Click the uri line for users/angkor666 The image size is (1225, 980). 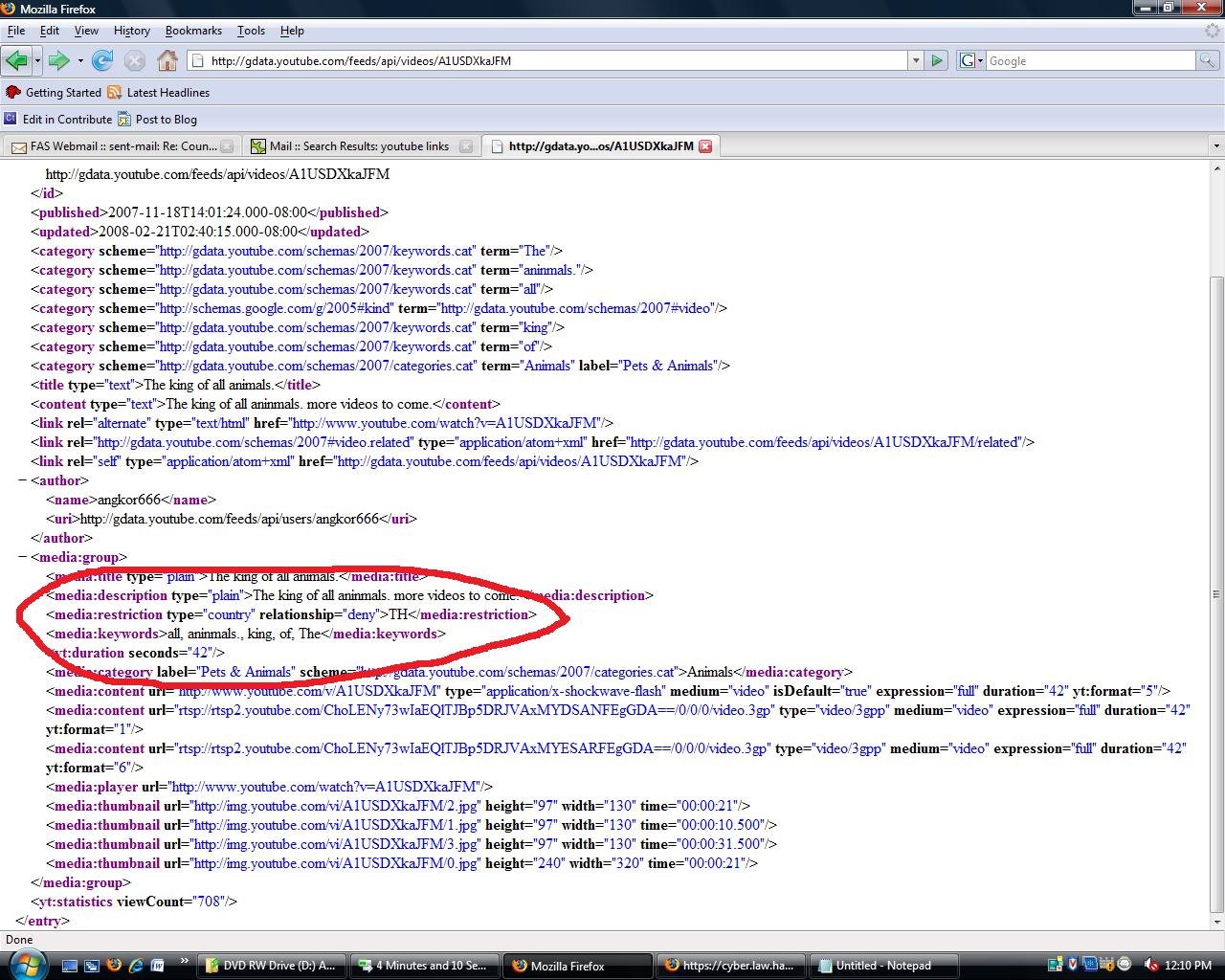232,519
